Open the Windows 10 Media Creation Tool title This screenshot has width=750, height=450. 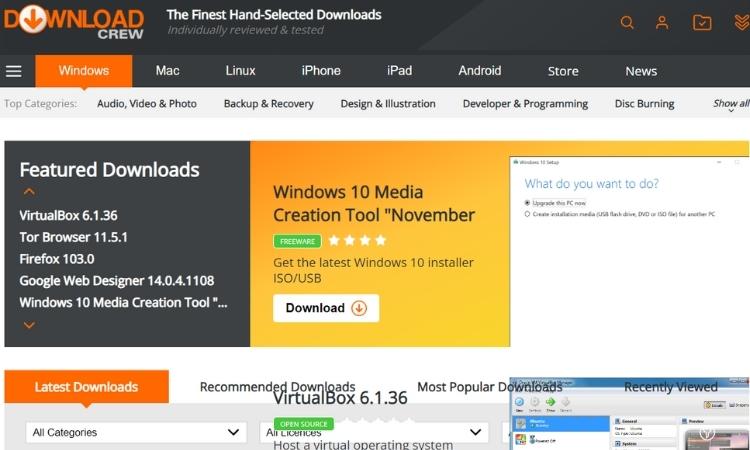374,204
